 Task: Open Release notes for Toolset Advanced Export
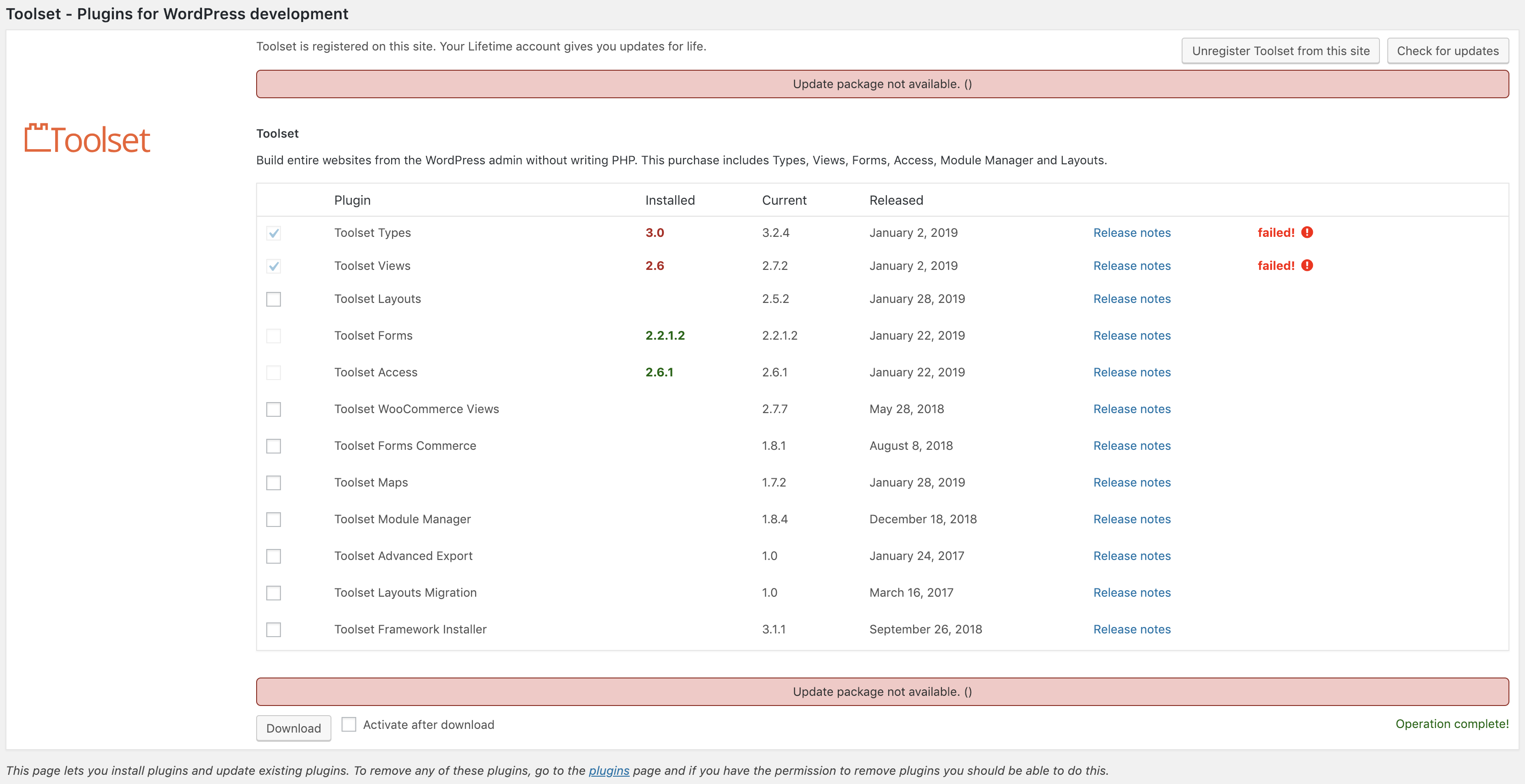pyautogui.click(x=1132, y=556)
